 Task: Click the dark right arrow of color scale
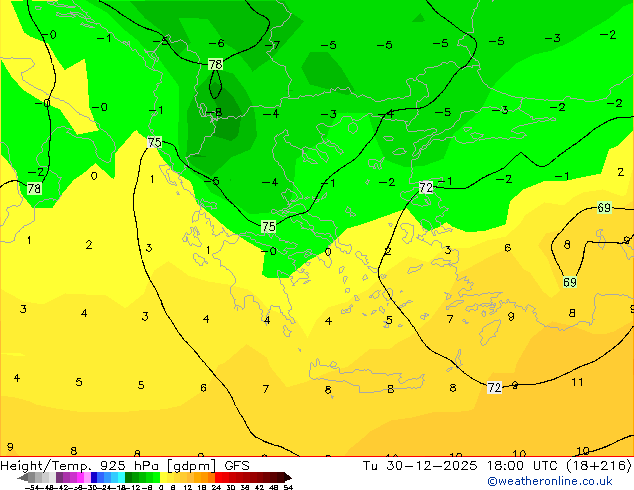coord(288,478)
